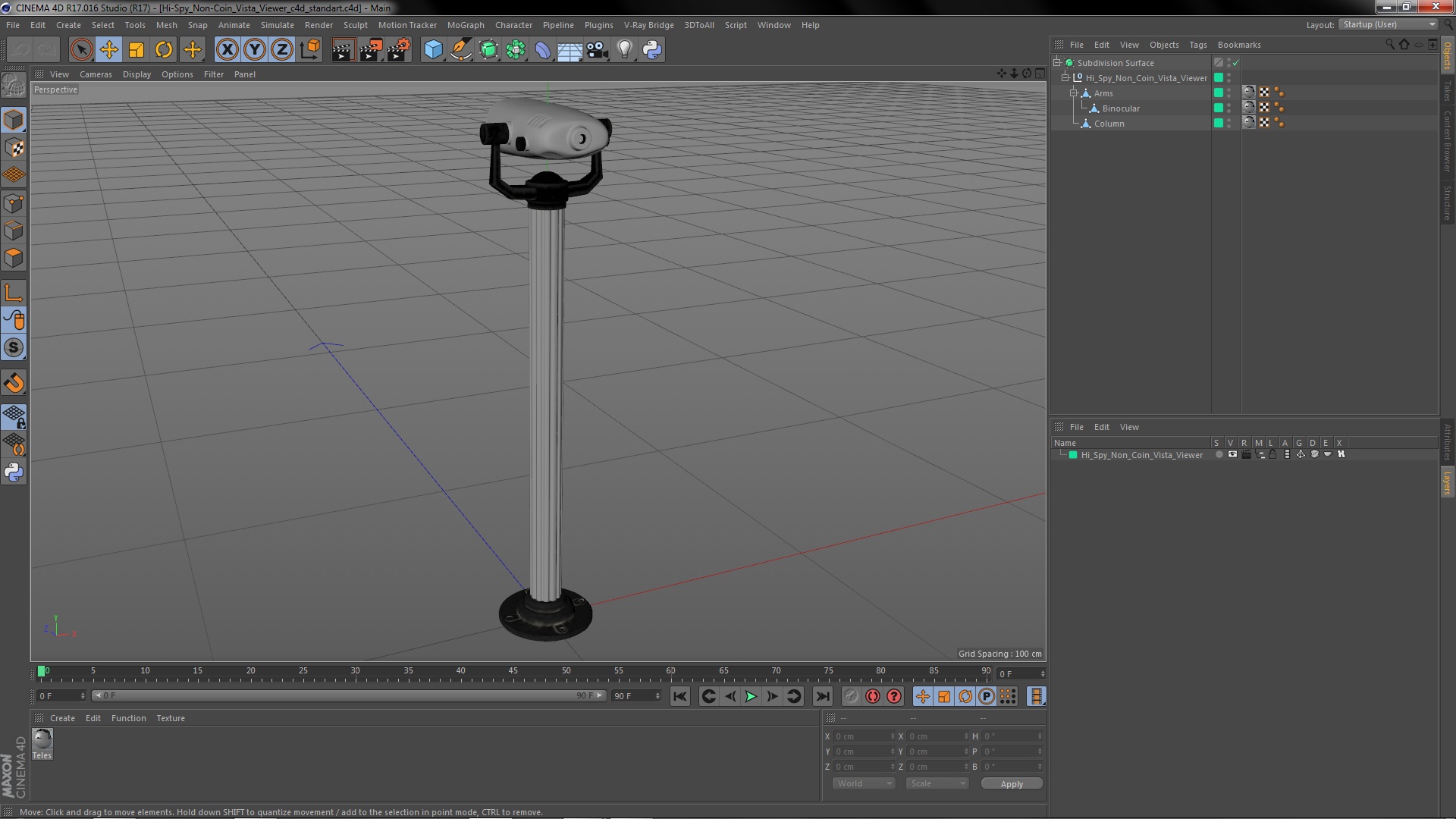Toggle visibility dots for Arms object
The height and width of the screenshot is (819, 1456).
[1229, 93]
